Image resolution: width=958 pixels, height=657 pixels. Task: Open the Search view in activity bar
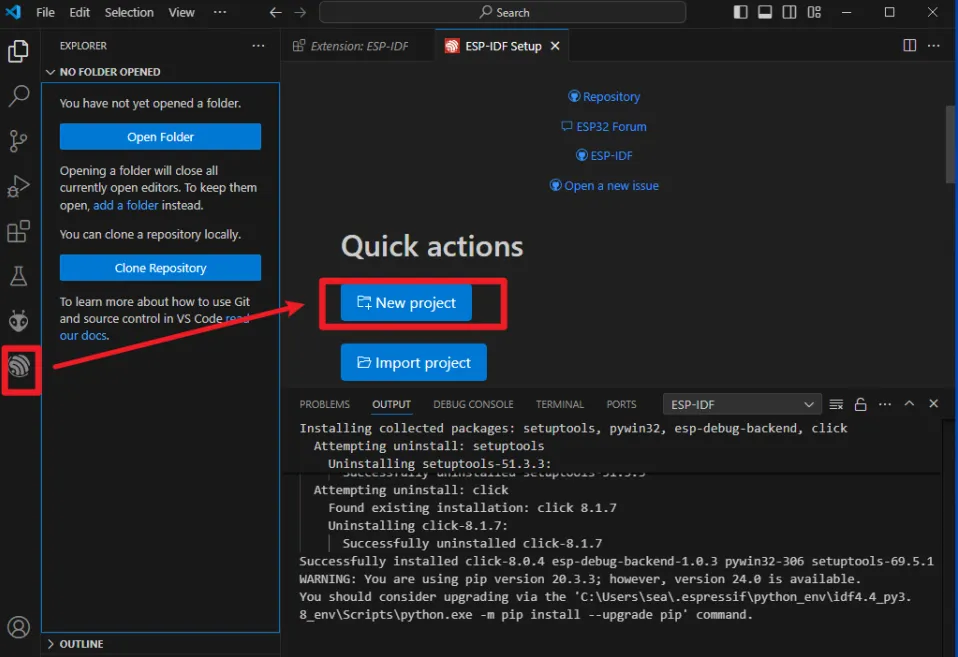(x=18, y=96)
